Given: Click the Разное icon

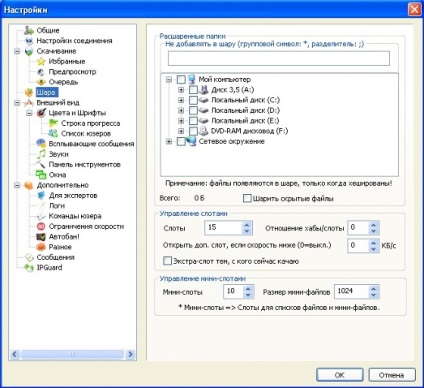Looking at the screenshot, I should coord(41,247).
